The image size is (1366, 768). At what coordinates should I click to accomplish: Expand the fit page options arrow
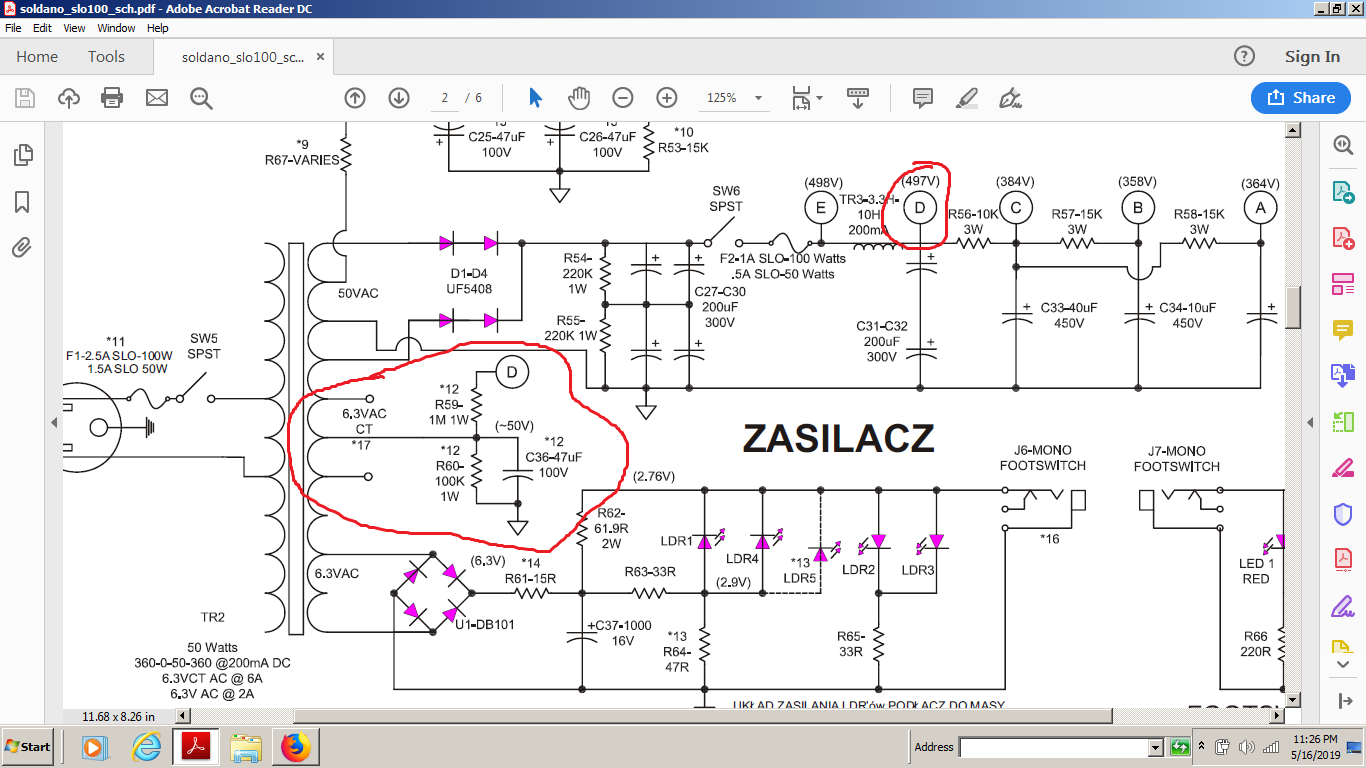[x=820, y=98]
